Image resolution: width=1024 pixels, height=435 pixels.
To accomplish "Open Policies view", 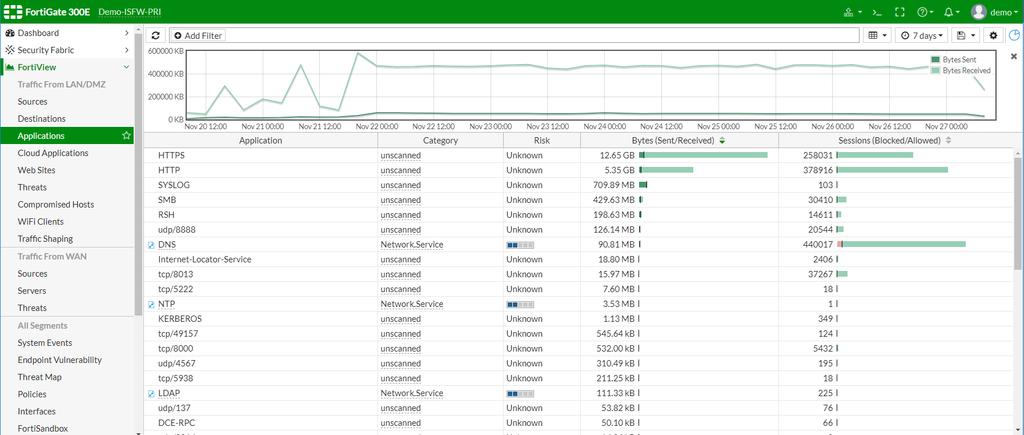I will click(x=32, y=394).
